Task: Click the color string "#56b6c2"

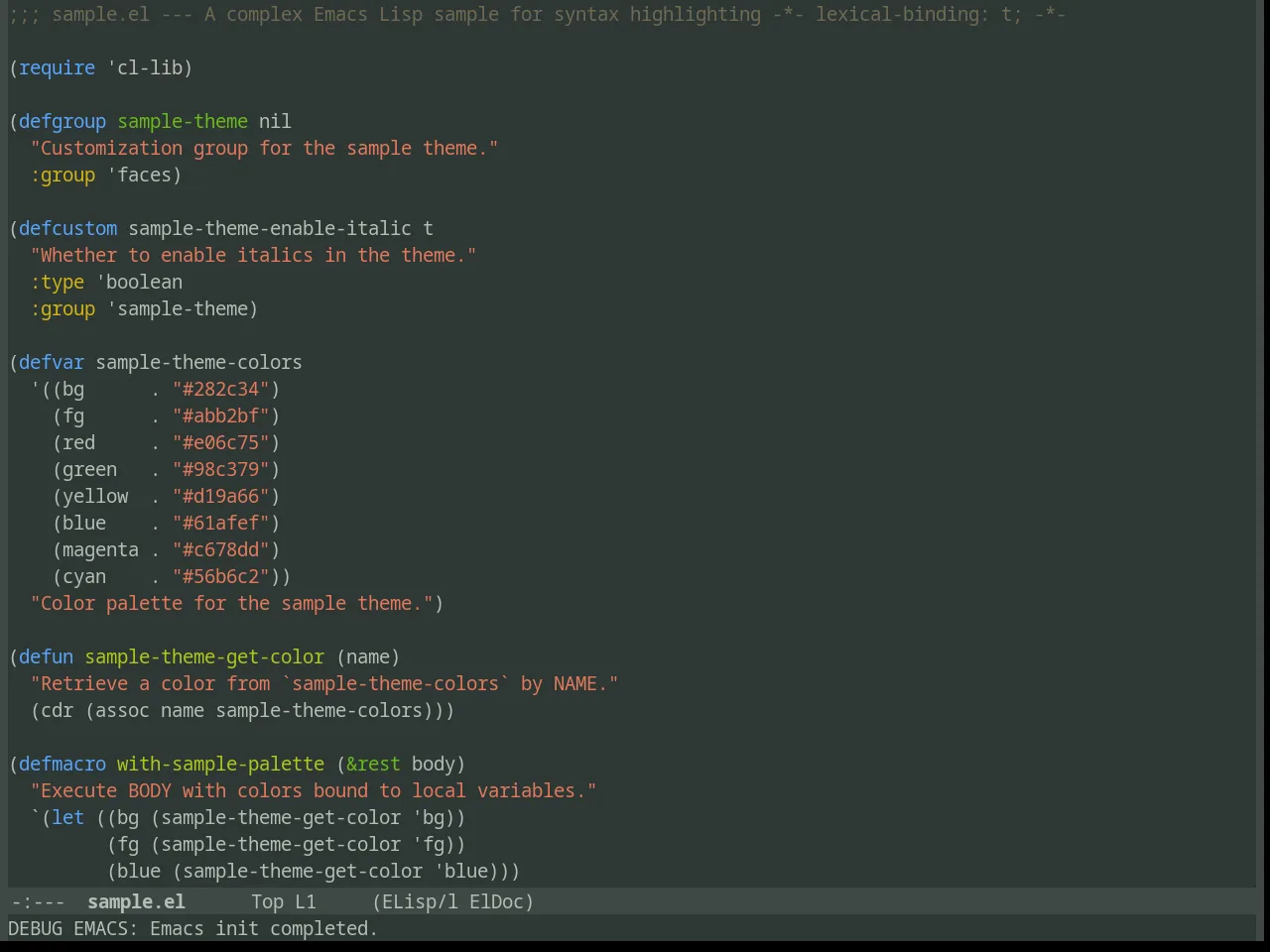Action: point(221,576)
